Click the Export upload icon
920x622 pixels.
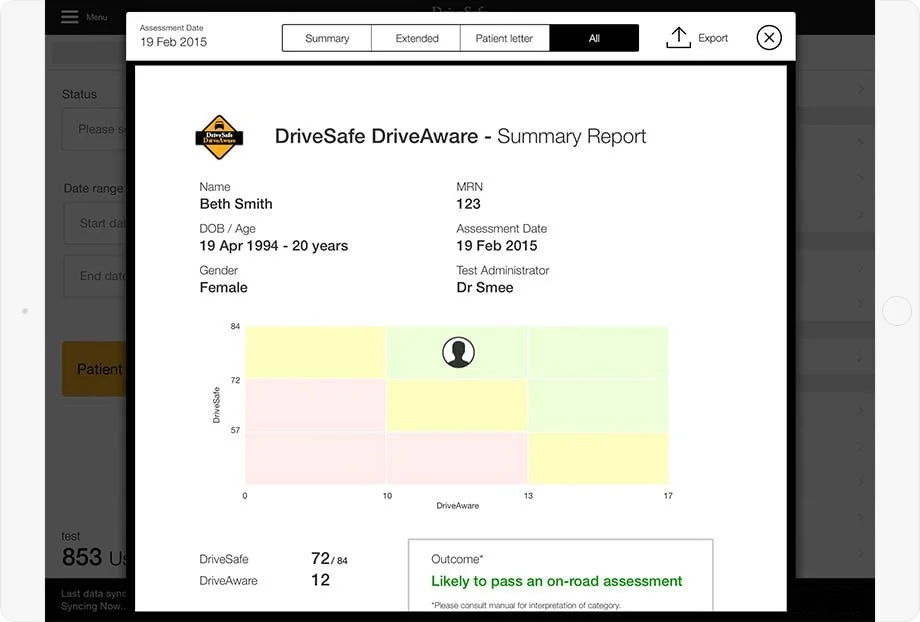tap(679, 36)
